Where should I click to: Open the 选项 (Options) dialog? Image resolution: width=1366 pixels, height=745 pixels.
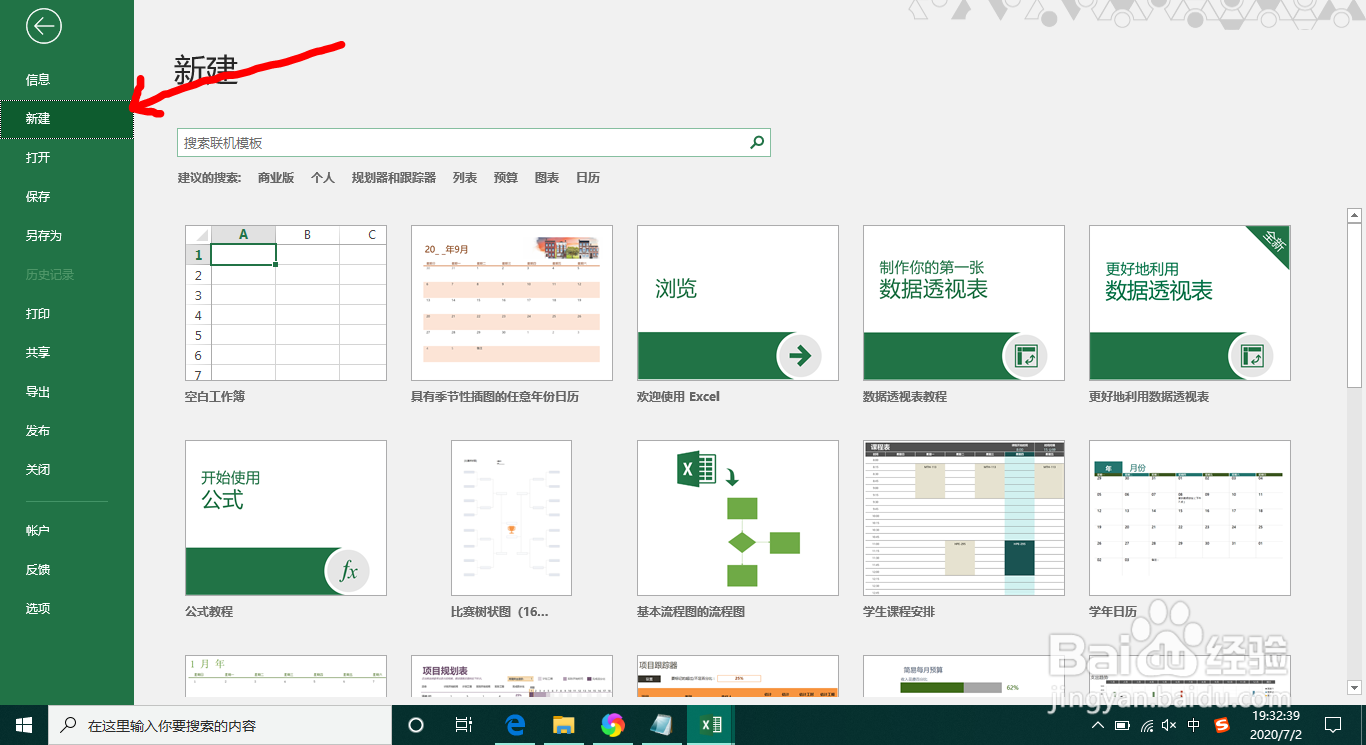(37, 608)
